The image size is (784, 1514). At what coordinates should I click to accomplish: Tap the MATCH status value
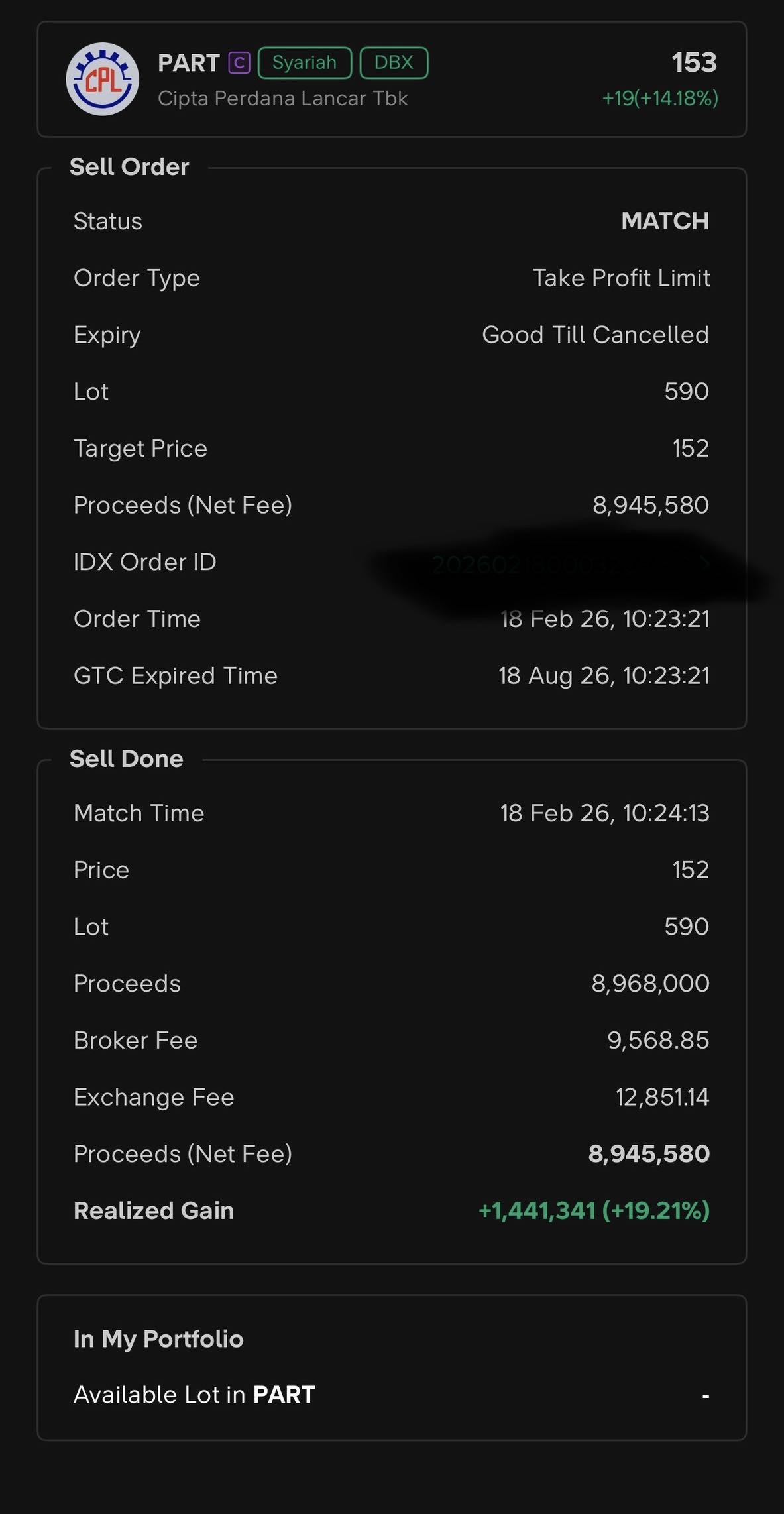[665, 221]
